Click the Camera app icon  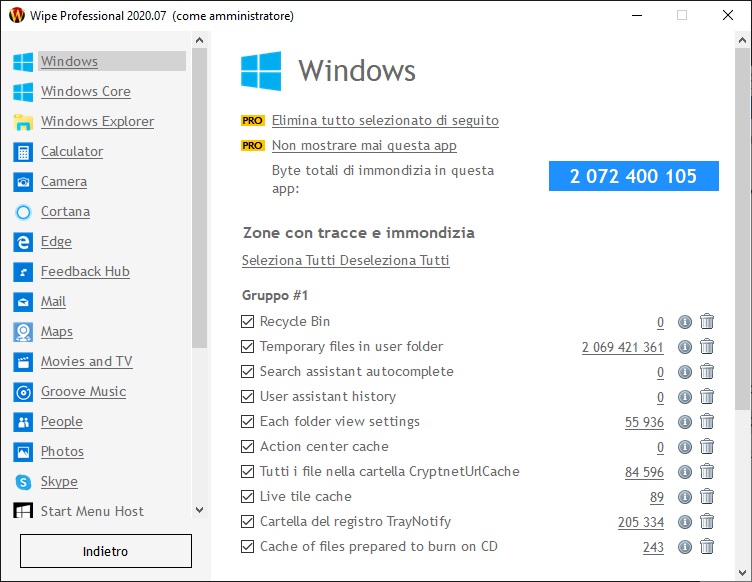[23, 182]
